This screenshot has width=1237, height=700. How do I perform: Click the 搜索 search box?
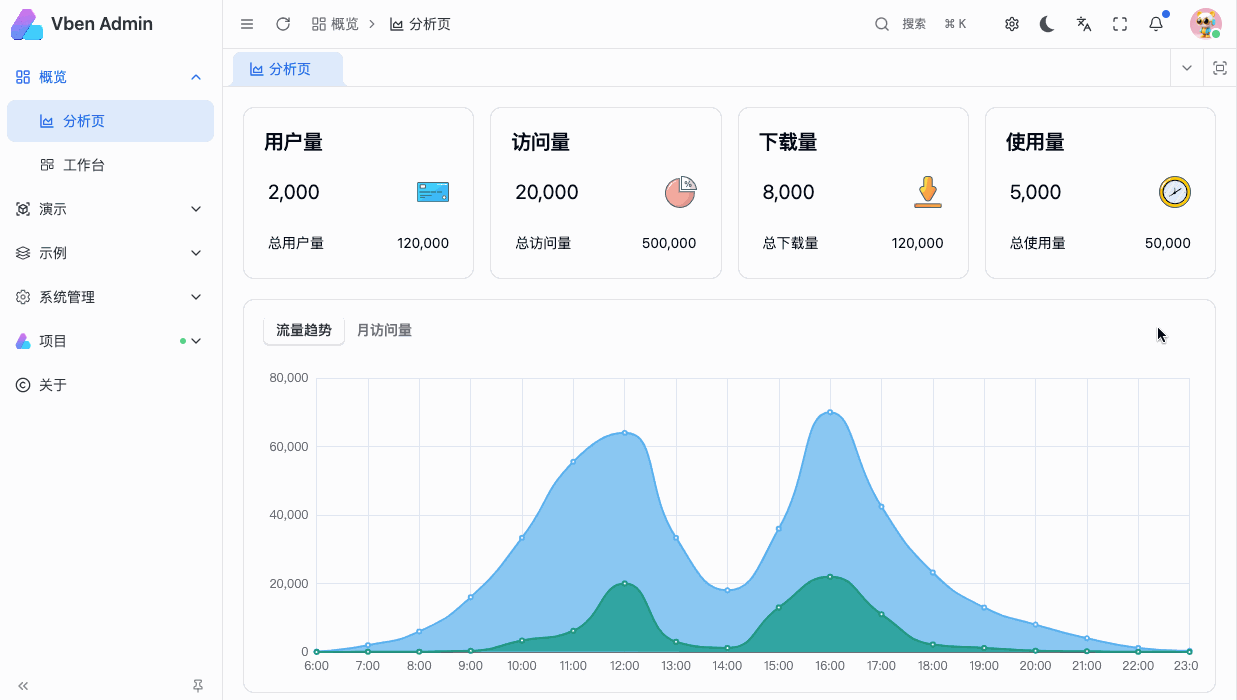coord(921,24)
